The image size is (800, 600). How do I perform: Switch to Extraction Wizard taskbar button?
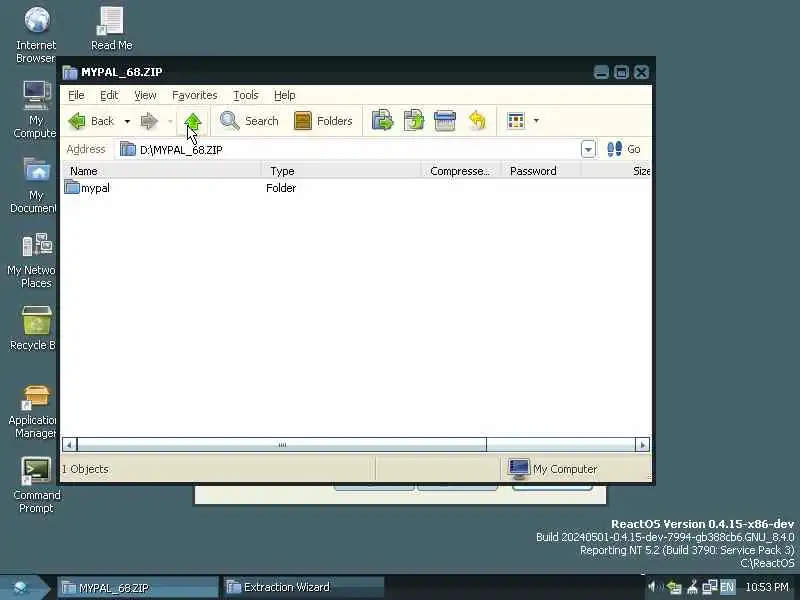click(x=303, y=587)
